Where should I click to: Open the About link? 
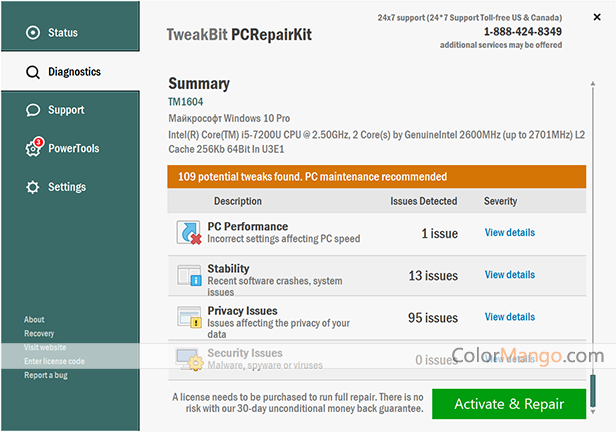(x=34, y=320)
